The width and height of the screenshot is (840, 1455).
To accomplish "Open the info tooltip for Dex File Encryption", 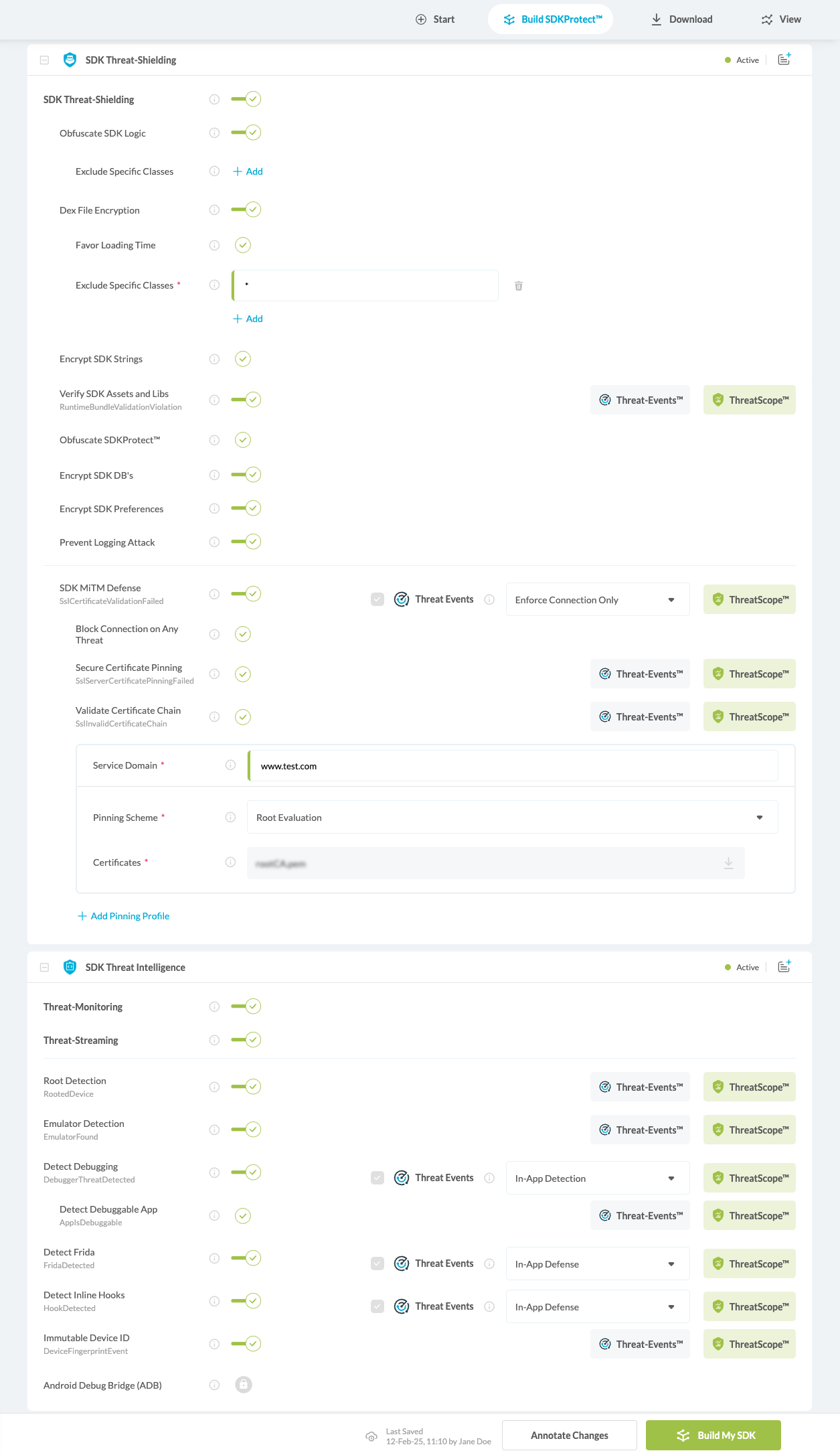I will (214, 210).
